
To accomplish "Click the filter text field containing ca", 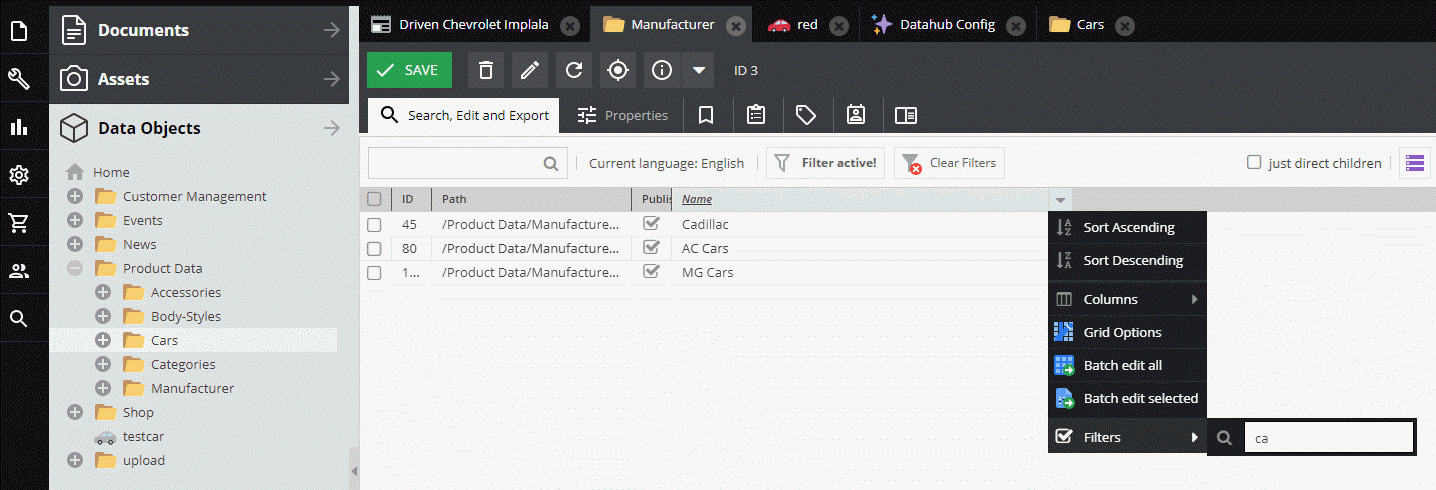I will pos(1328,437).
